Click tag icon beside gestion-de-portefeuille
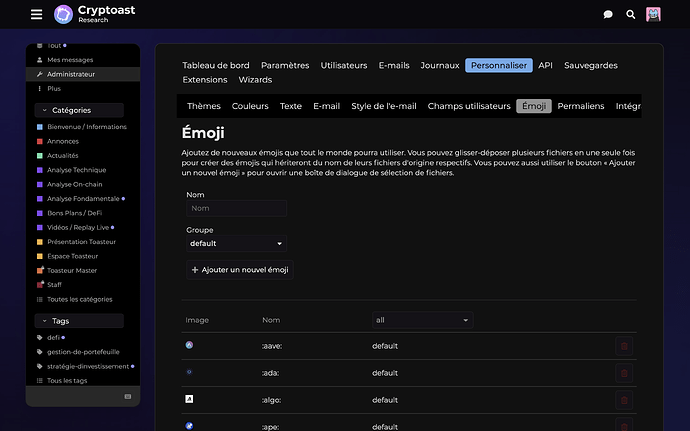Image resolution: width=690 pixels, height=431 pixels. tap(40, 352)
